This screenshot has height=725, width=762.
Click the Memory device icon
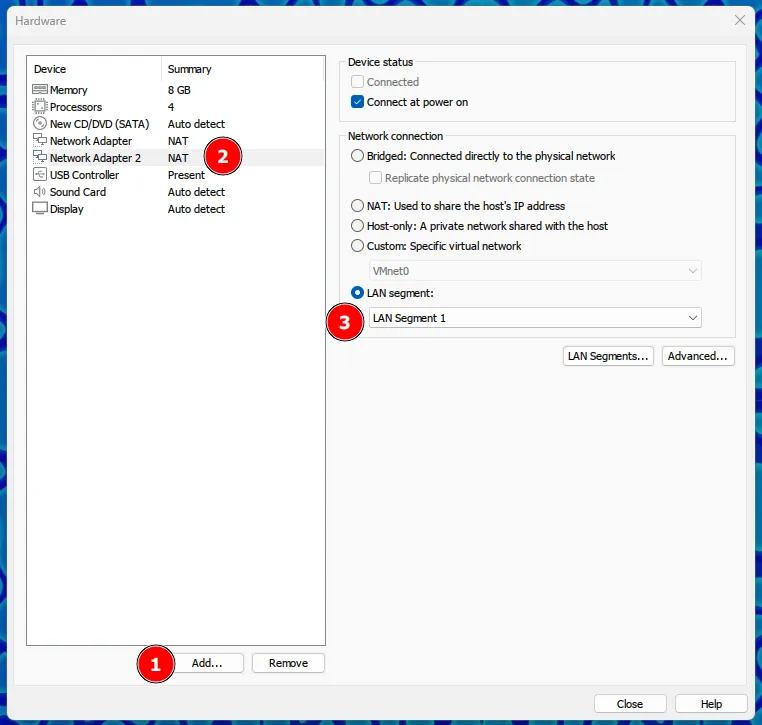tap(40, 90)
